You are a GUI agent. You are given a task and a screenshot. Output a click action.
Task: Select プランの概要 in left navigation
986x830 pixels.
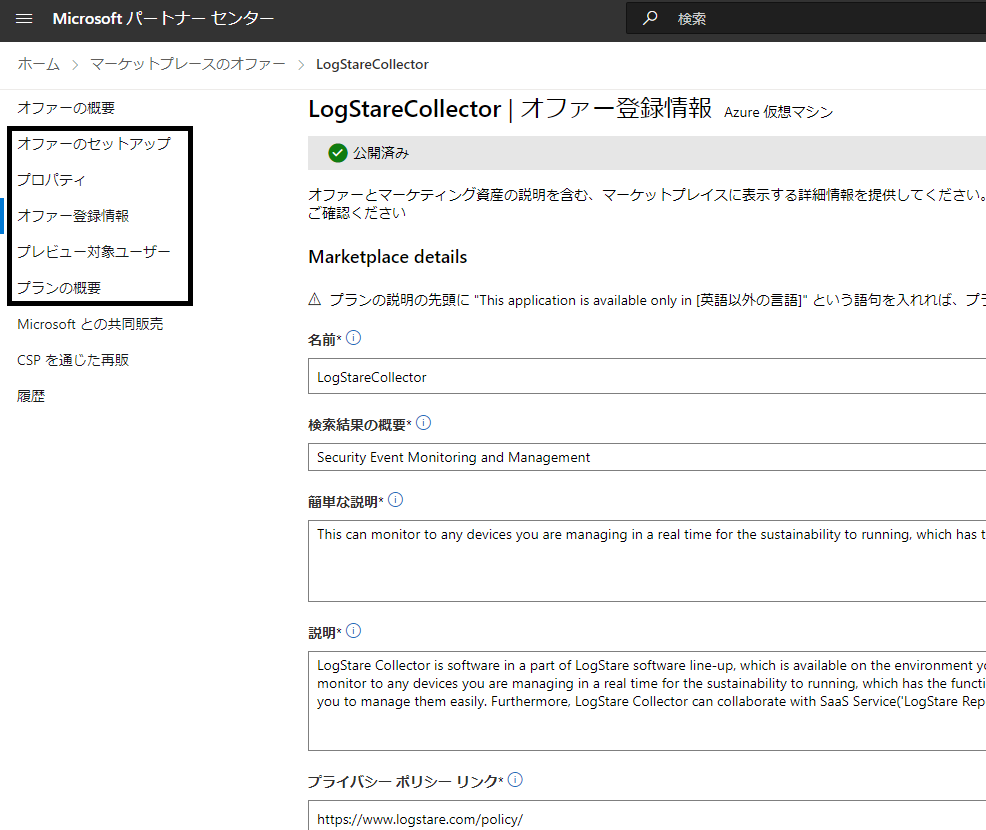tap(59, 288)
